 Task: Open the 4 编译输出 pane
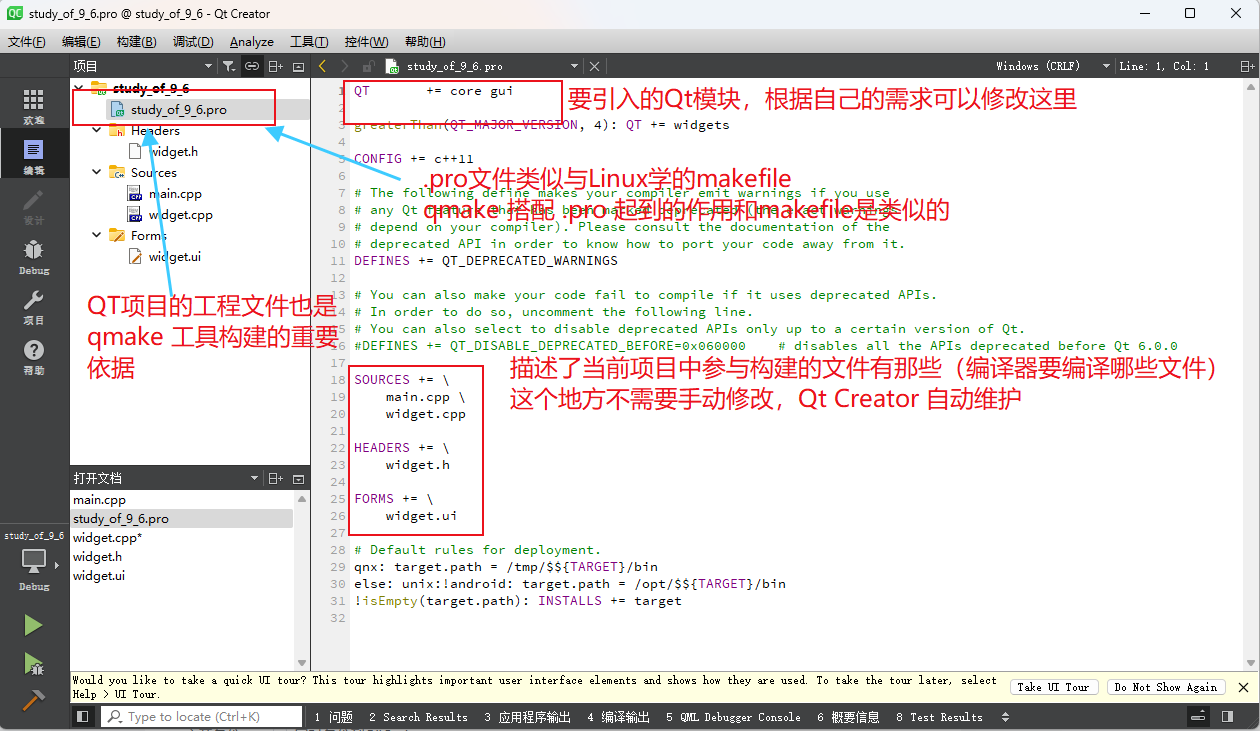point(619,717)
